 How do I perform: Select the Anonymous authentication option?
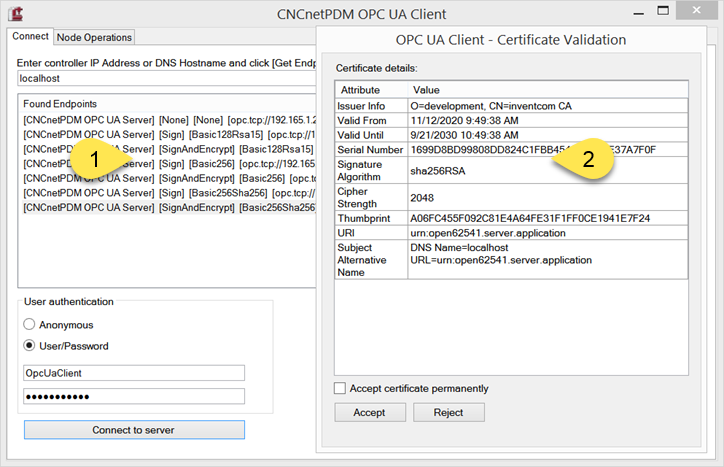(29, 325)
